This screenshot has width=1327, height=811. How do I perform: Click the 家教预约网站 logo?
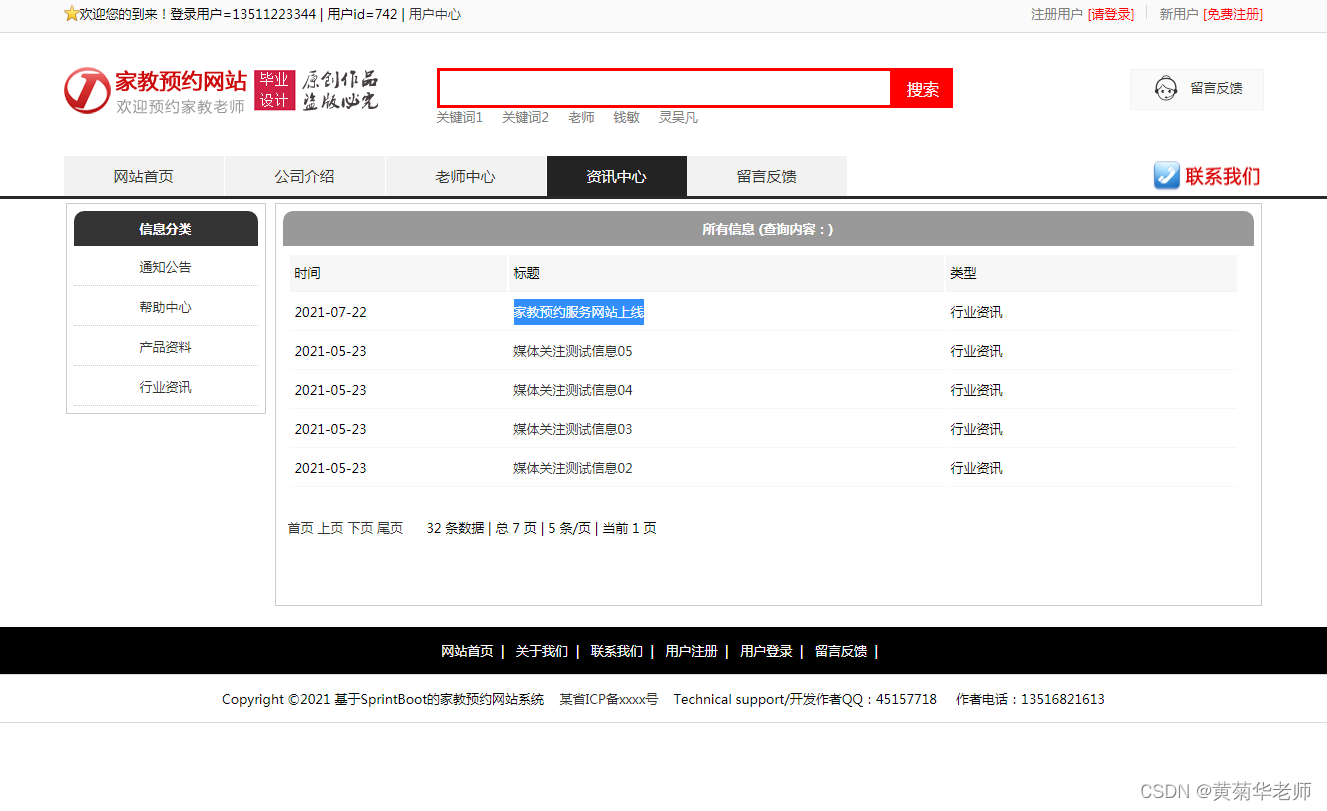click(152, 90)
